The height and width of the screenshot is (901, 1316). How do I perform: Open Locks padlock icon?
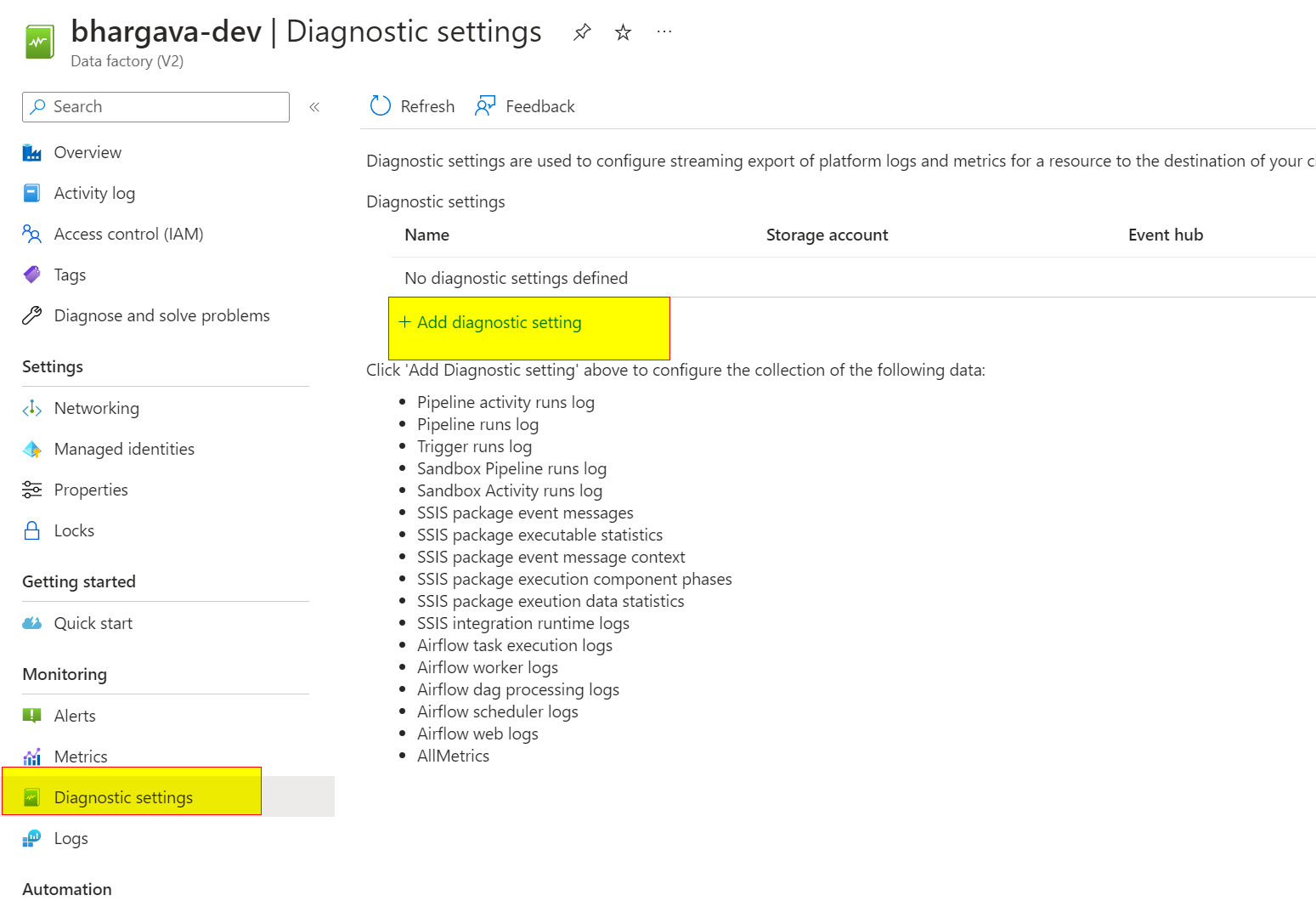pos(32,531)
